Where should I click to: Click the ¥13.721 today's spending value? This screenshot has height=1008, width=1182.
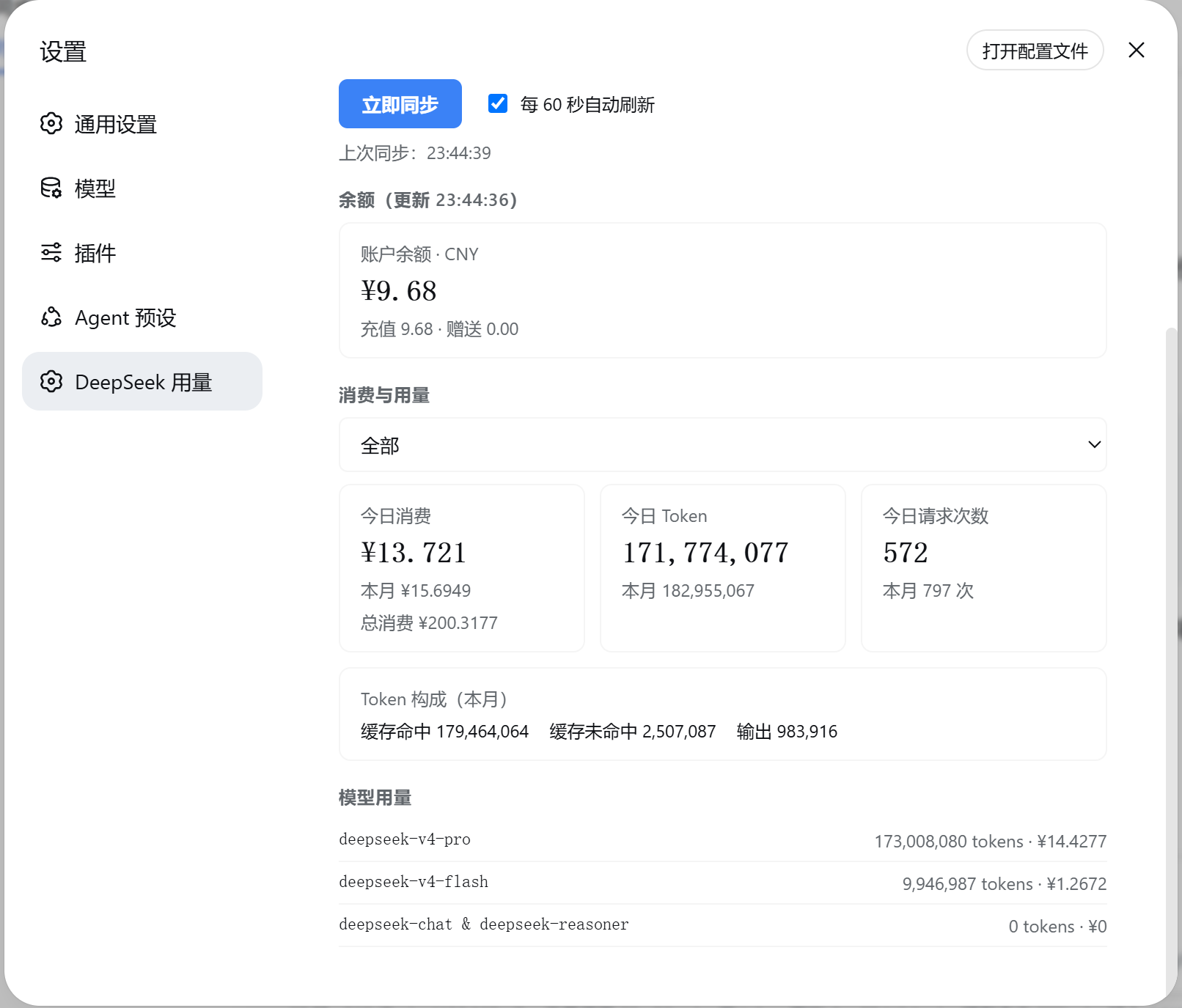(x=414, y=553)
